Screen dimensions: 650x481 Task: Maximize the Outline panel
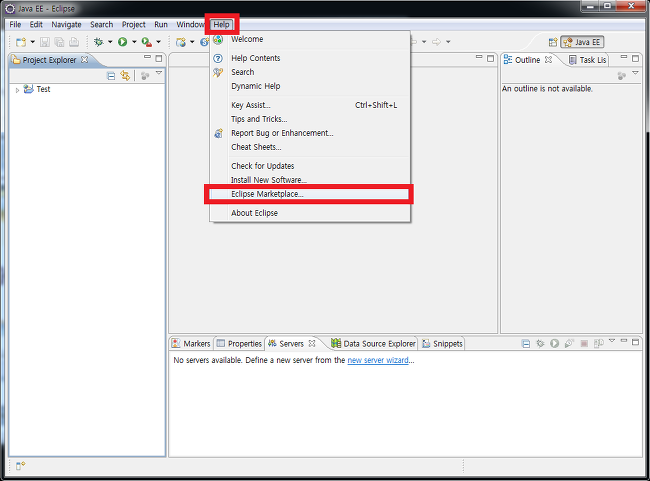click(635, 59)
